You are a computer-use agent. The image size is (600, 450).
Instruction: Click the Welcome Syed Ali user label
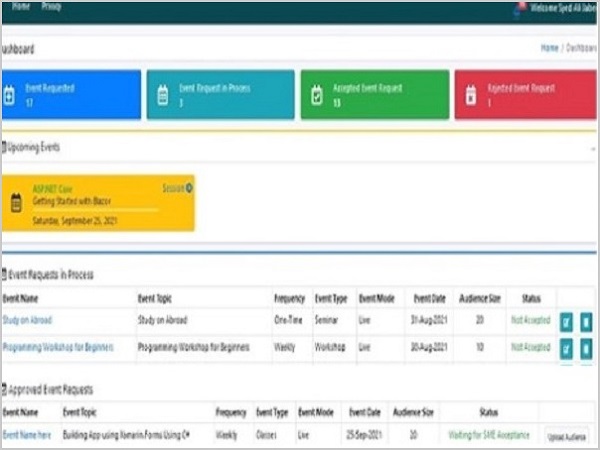(x=563, y=8)
